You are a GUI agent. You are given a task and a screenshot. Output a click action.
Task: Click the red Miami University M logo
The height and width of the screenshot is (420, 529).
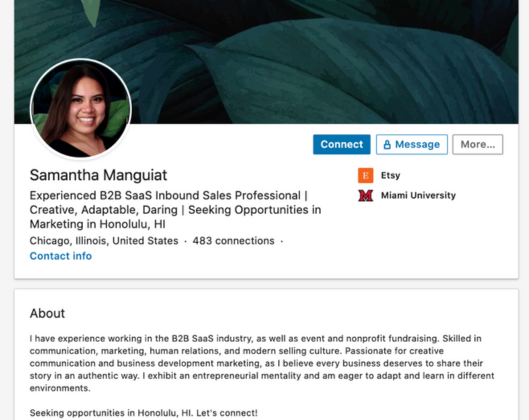click(365, 195)
